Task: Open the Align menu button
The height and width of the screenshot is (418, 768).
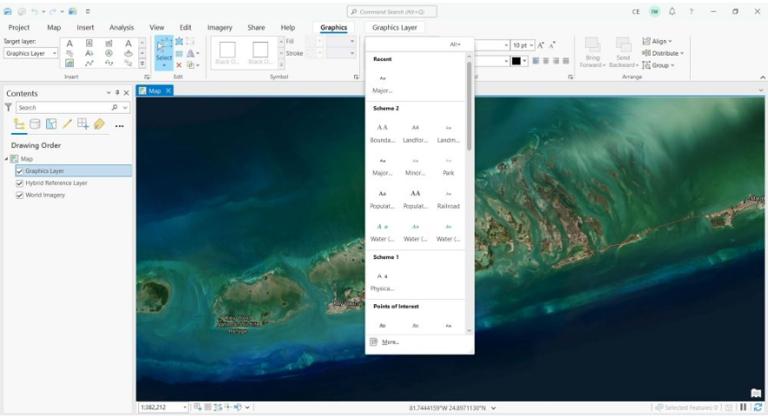Action: coord(658,41)
